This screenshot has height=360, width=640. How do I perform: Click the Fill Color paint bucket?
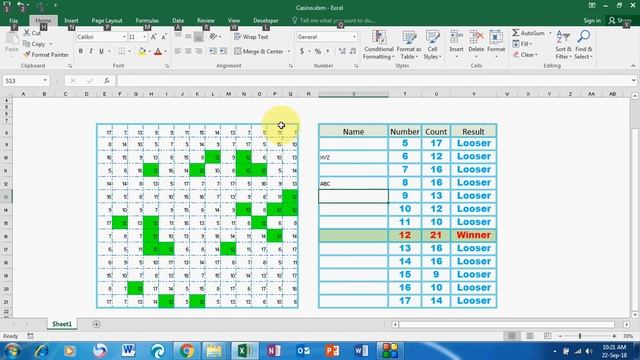tap(142, 51)
